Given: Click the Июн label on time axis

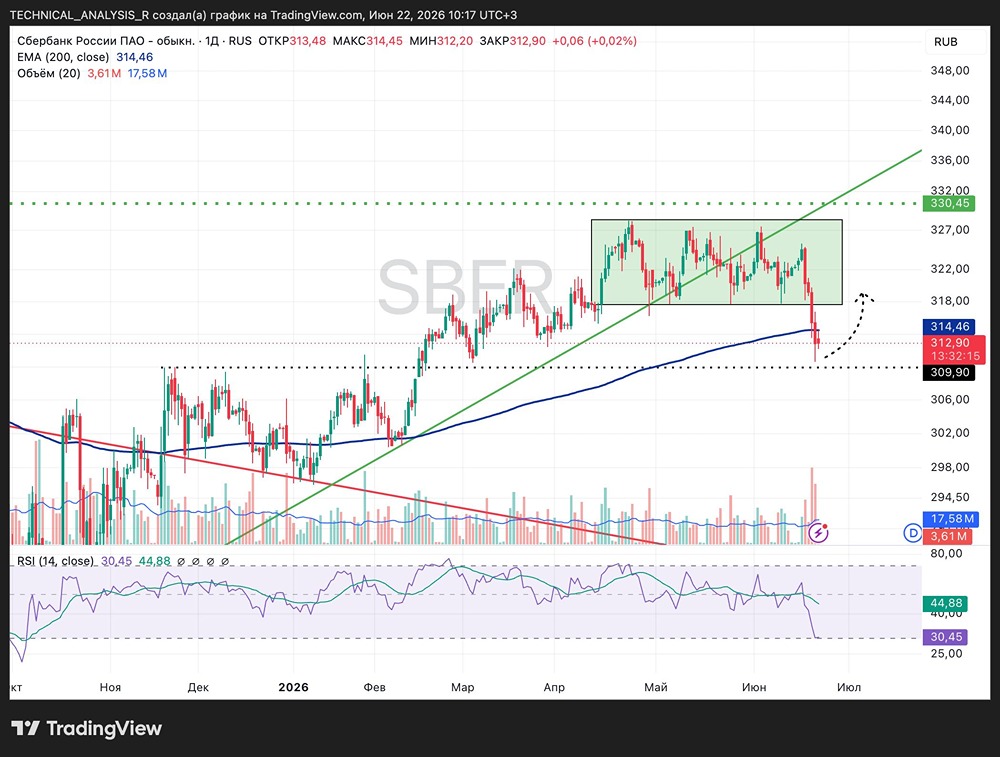Looking at the screenshot, I should pos(754,687).
